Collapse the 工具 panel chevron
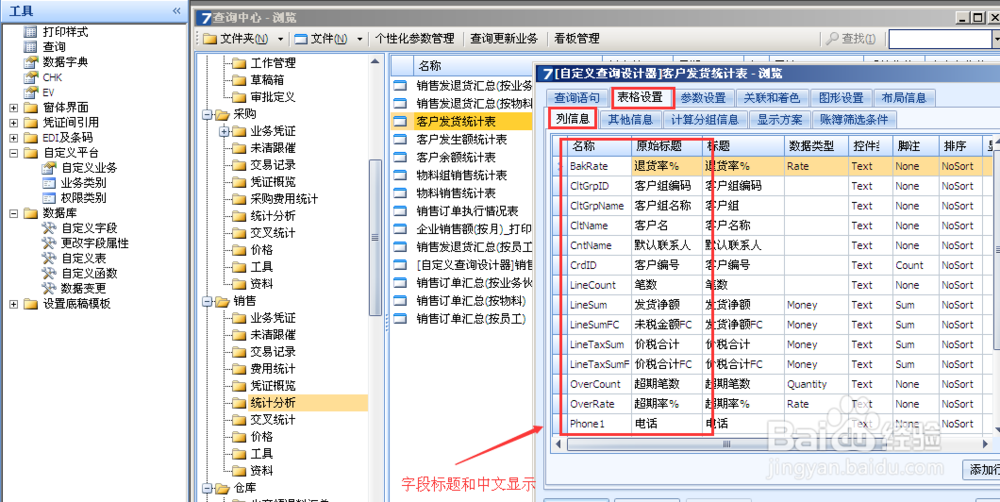 click(x=177, y=11)
